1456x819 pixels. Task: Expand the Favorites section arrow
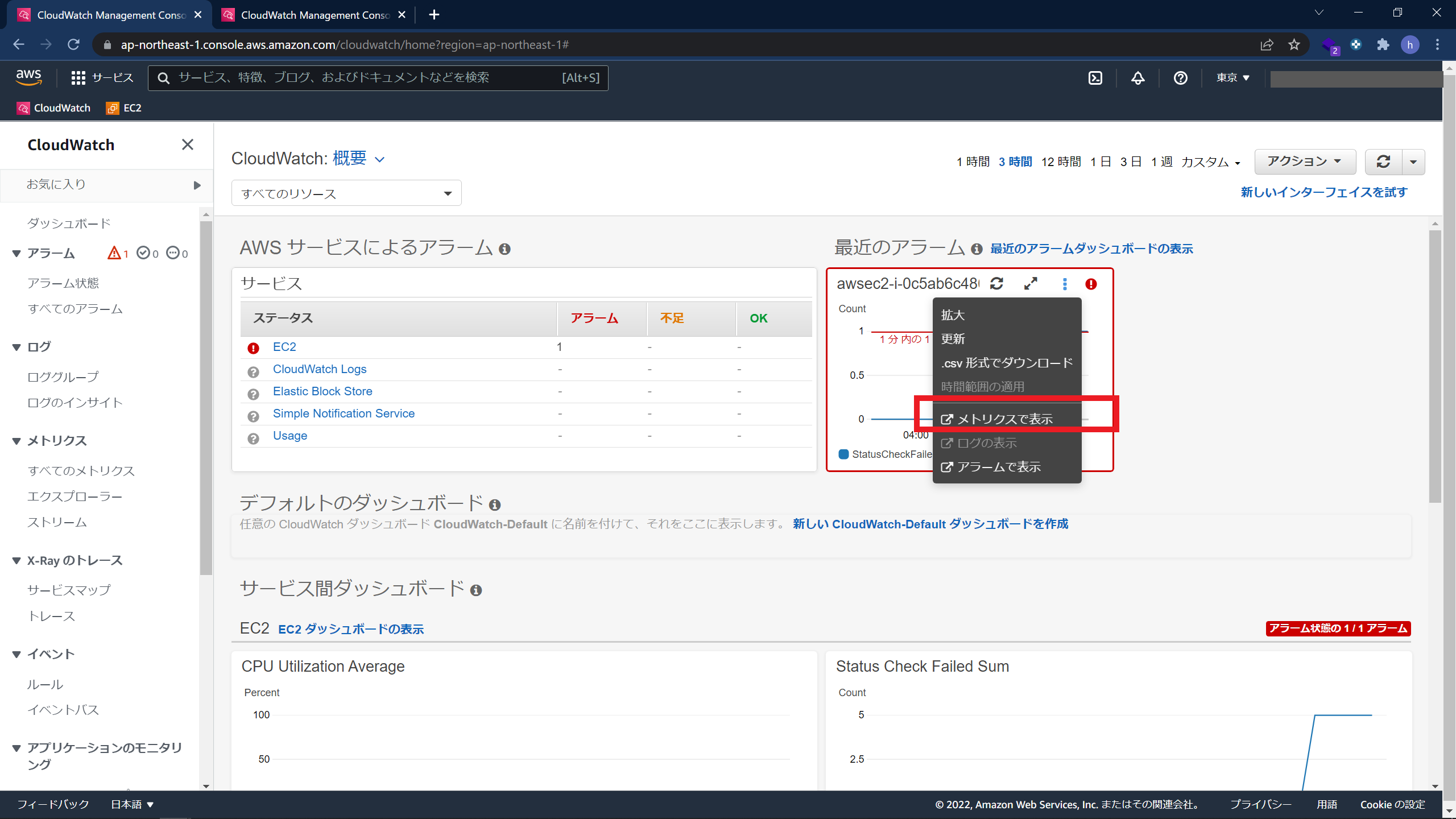pyautogui.click(x=197, y=185)
